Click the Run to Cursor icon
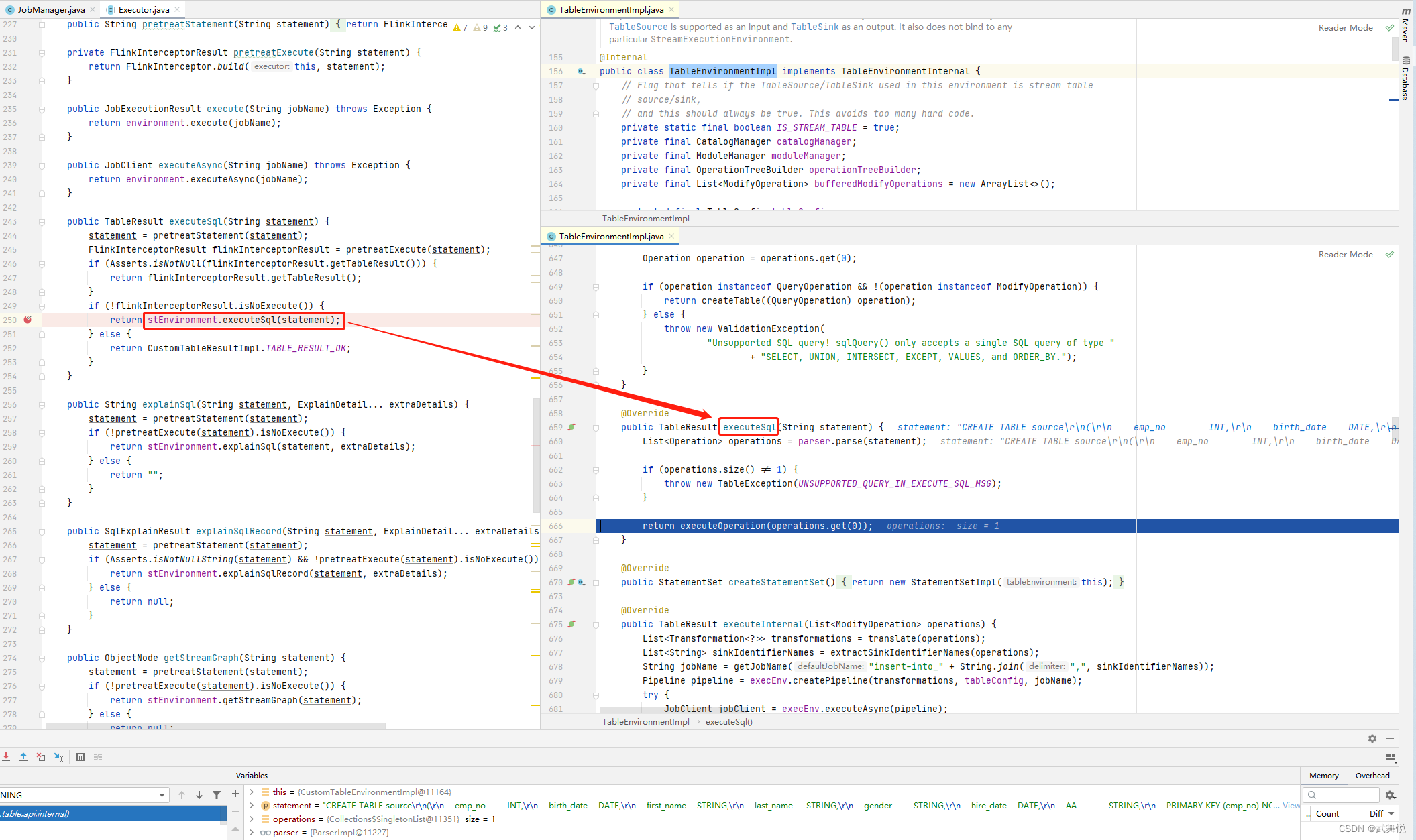Viewport: 1416px width, 840px height. coord(58,756)
